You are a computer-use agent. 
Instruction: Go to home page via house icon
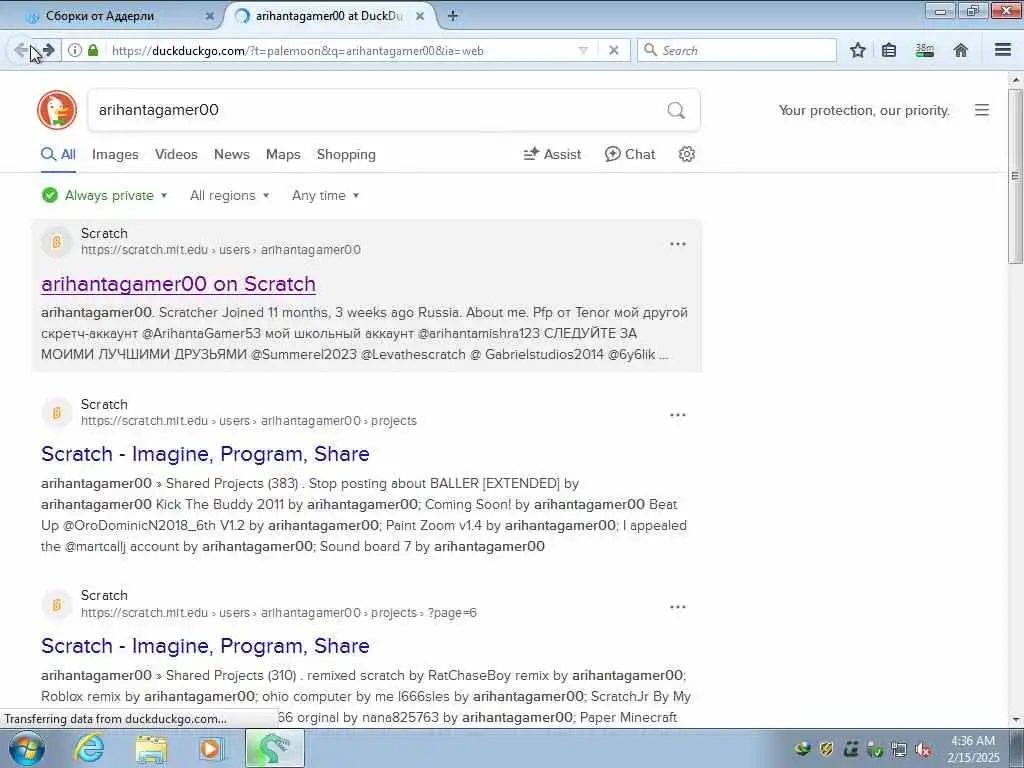tap(961, 50)
